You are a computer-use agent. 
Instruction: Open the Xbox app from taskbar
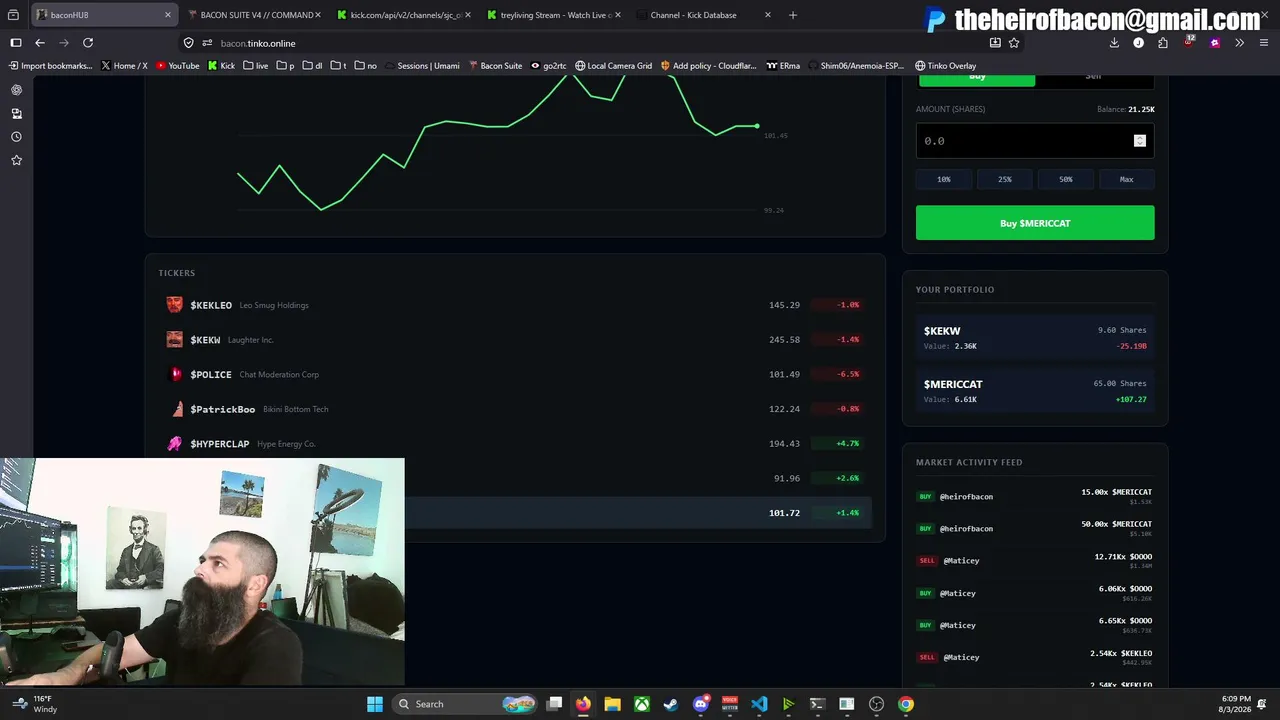coord(642,704)
